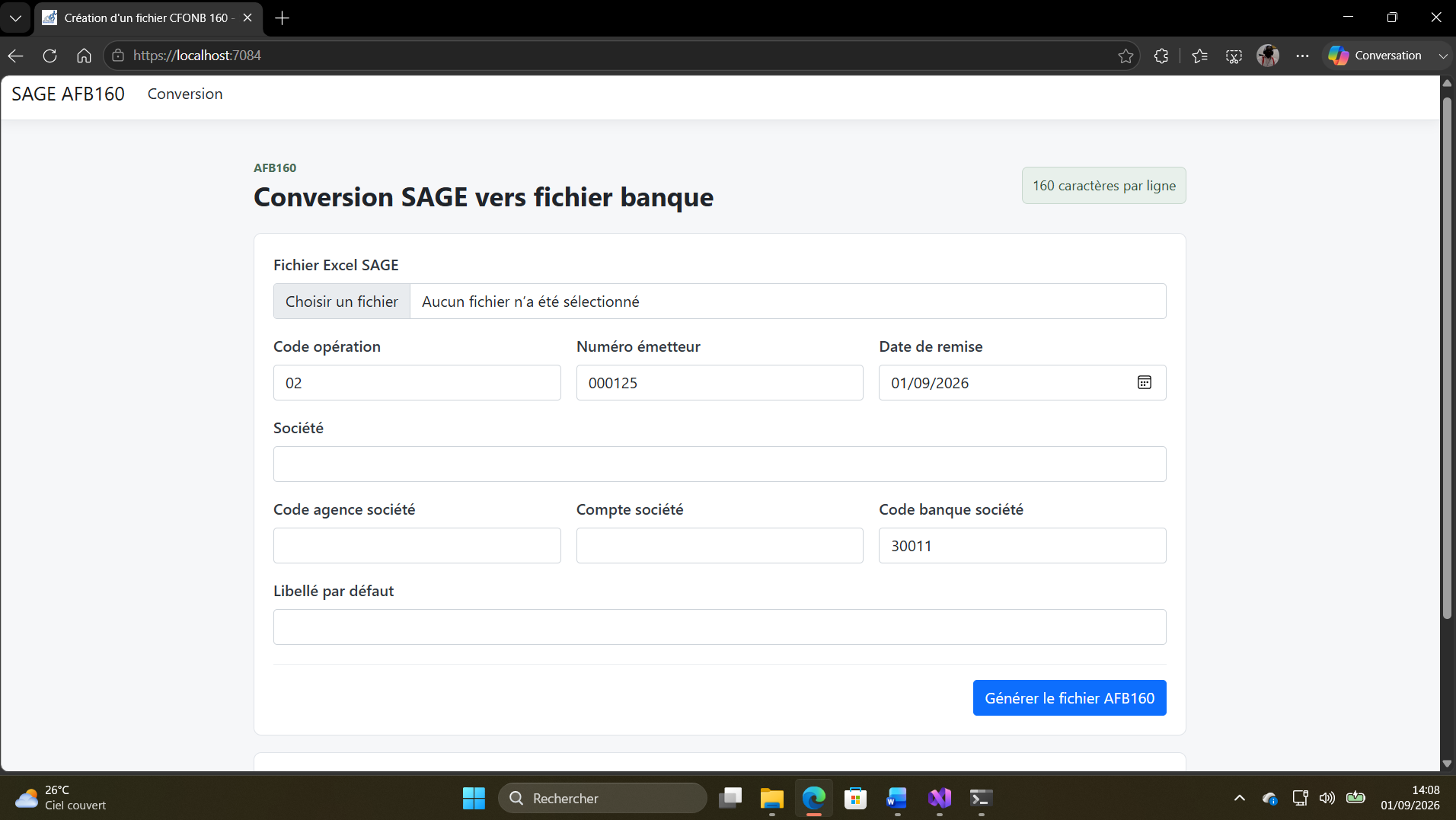Screen dimensions: 1456x820
Task: Open Visual Studio from taskbar
Action: (x=939, y=798)
